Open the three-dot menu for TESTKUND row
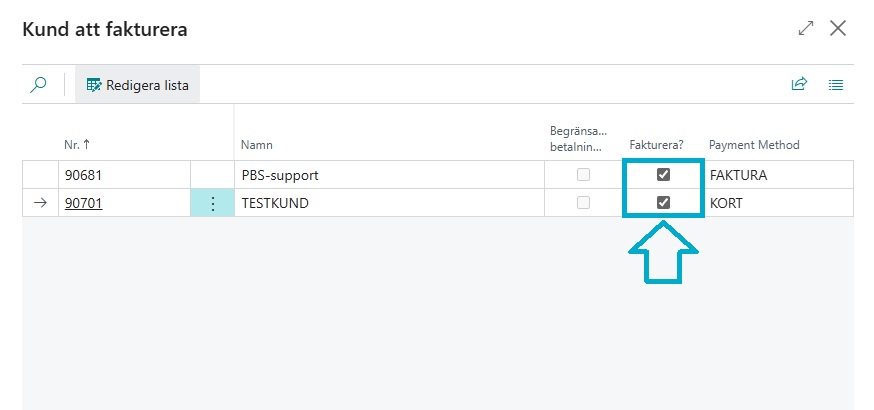Screen dimensions: 874x410 coord(212,203)
